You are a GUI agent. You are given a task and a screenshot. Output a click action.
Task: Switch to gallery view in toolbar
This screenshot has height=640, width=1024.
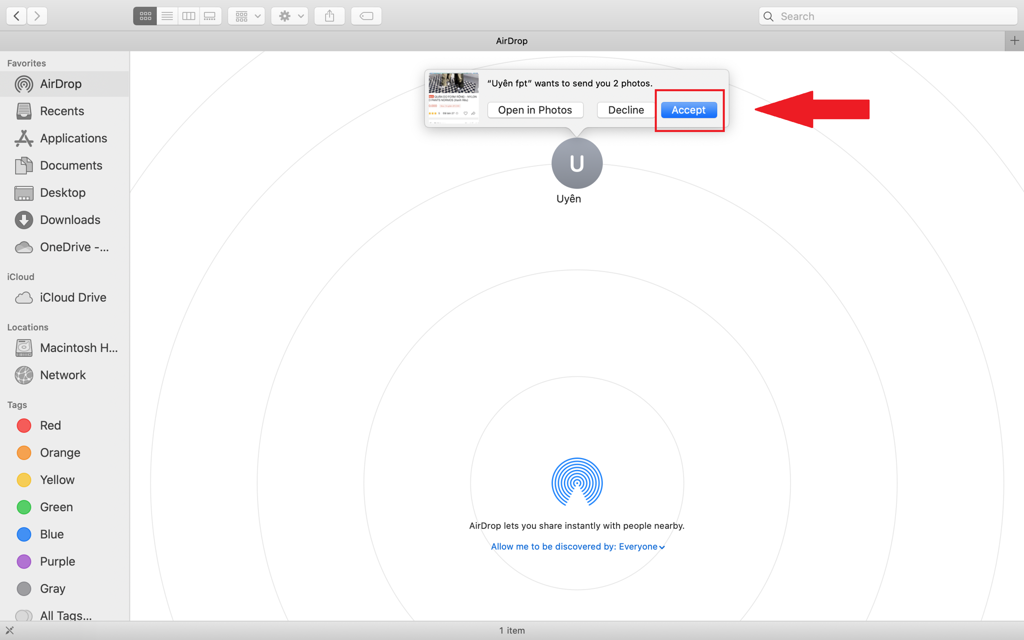tap(210, 16)
